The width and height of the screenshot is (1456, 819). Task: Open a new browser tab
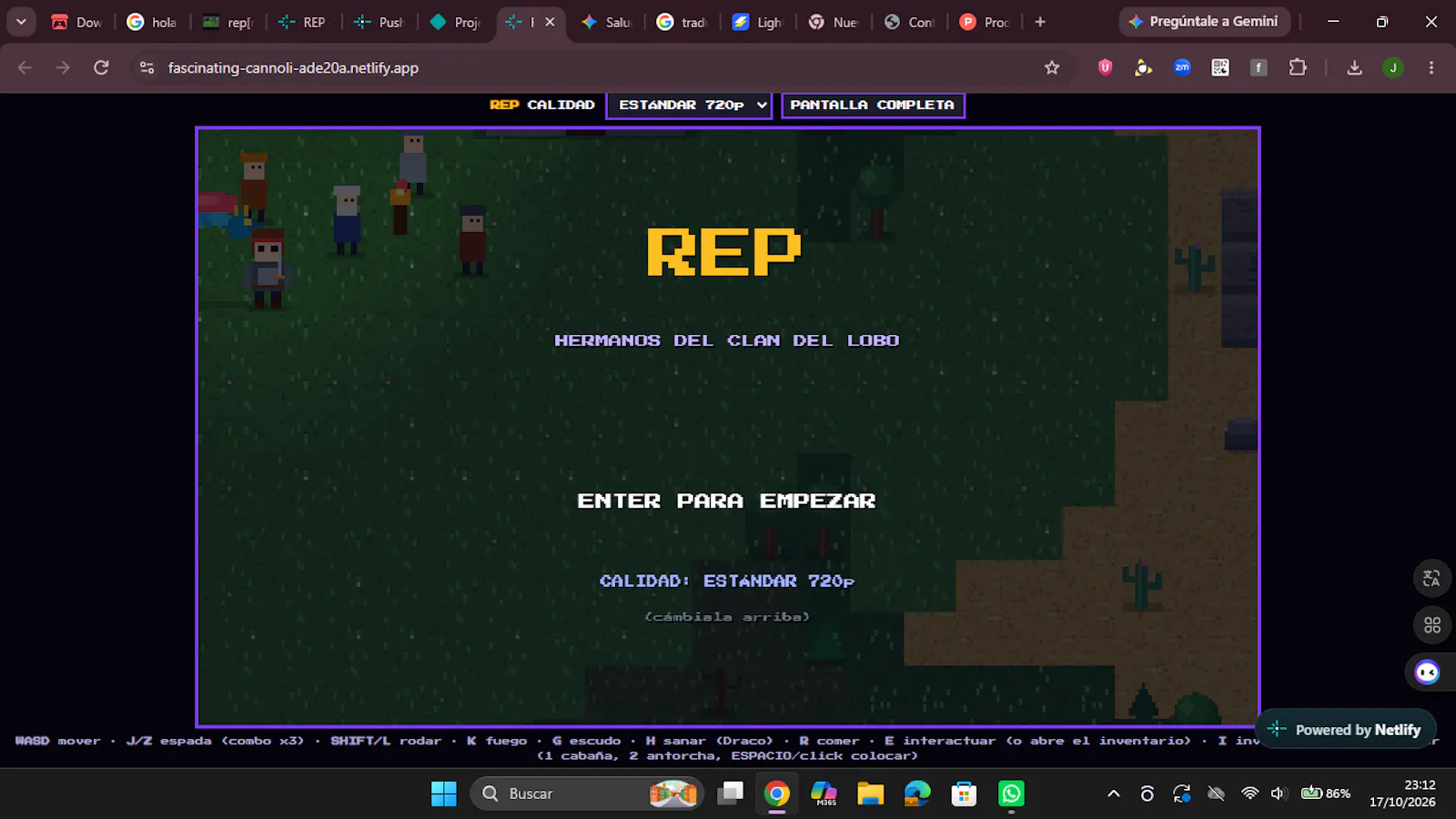1040,22
